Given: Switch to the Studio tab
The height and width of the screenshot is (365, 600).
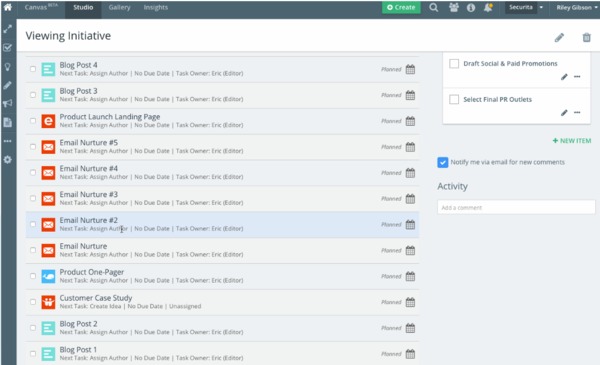Looking at the screenshot, I should coord(83,7).
